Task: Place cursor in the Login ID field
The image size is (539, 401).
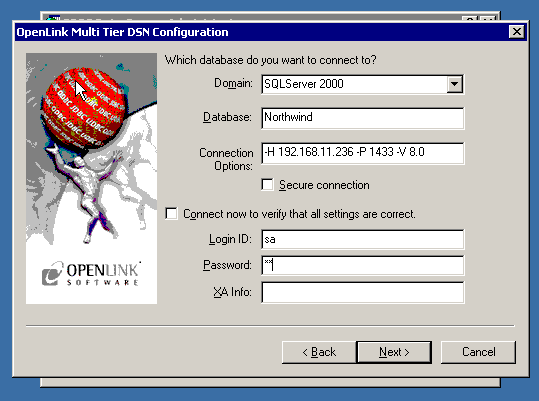Action: [x=362, y=239]
